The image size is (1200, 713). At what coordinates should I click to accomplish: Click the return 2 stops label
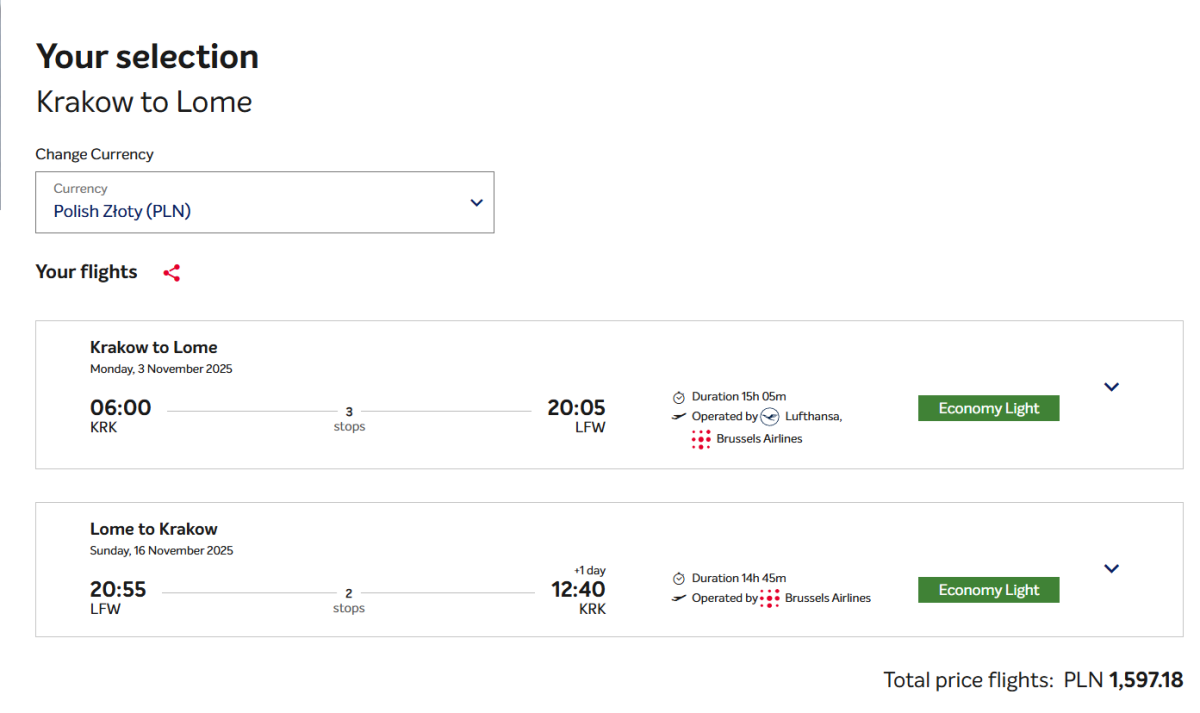pos(349,601)
